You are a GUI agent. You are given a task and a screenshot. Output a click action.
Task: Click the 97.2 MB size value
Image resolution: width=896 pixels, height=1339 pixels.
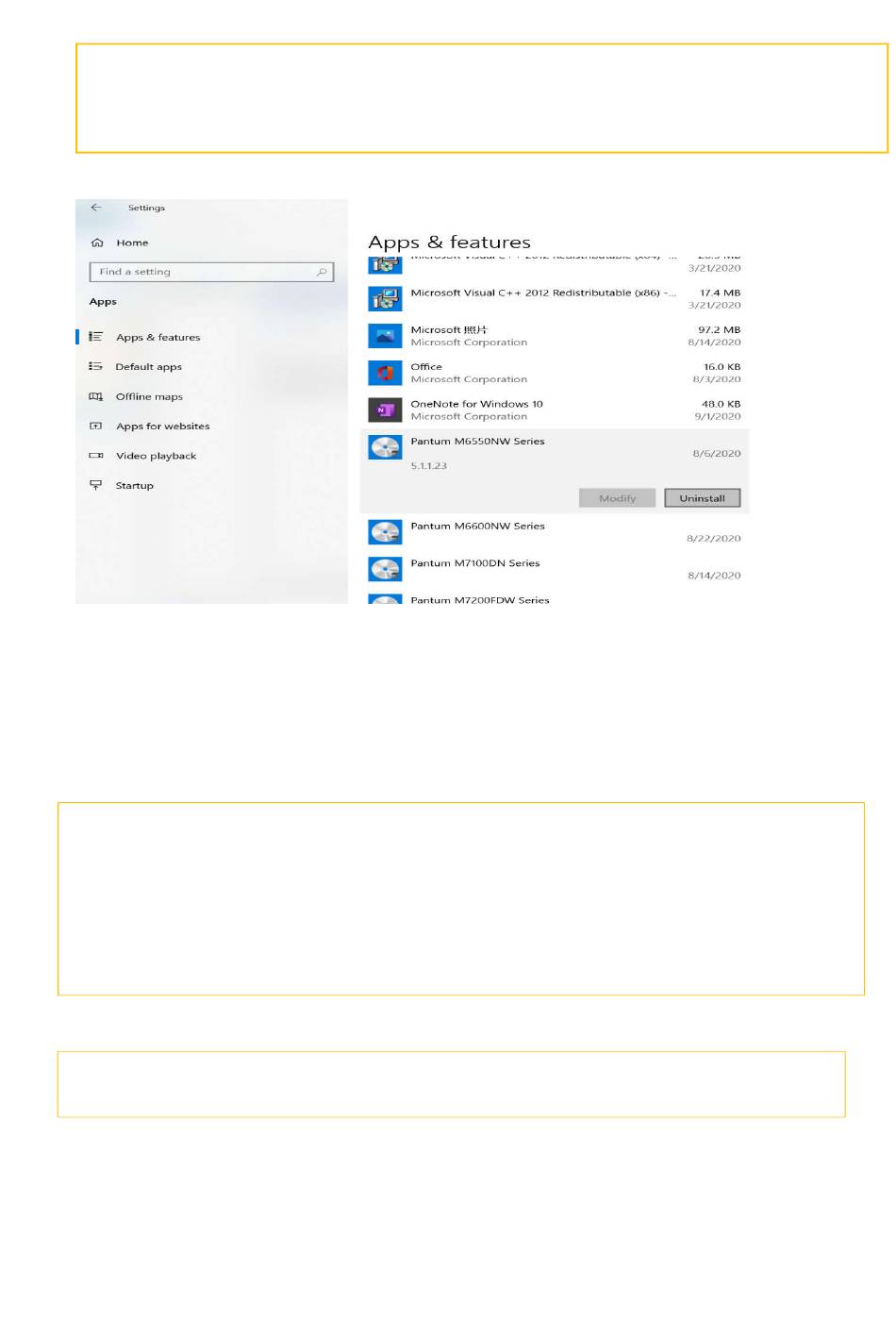point(719,330)
